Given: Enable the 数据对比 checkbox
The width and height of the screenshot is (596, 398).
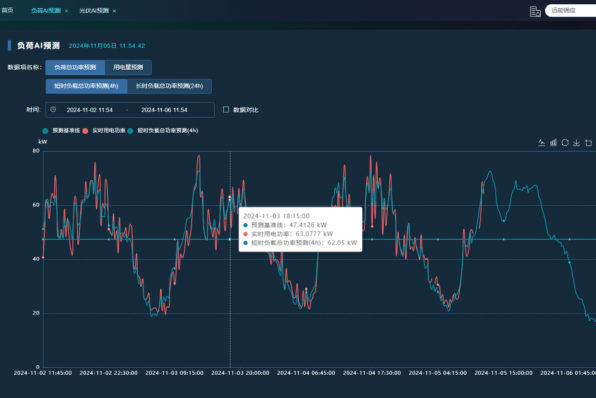Looking at the screenshot, I should [226, 109].
